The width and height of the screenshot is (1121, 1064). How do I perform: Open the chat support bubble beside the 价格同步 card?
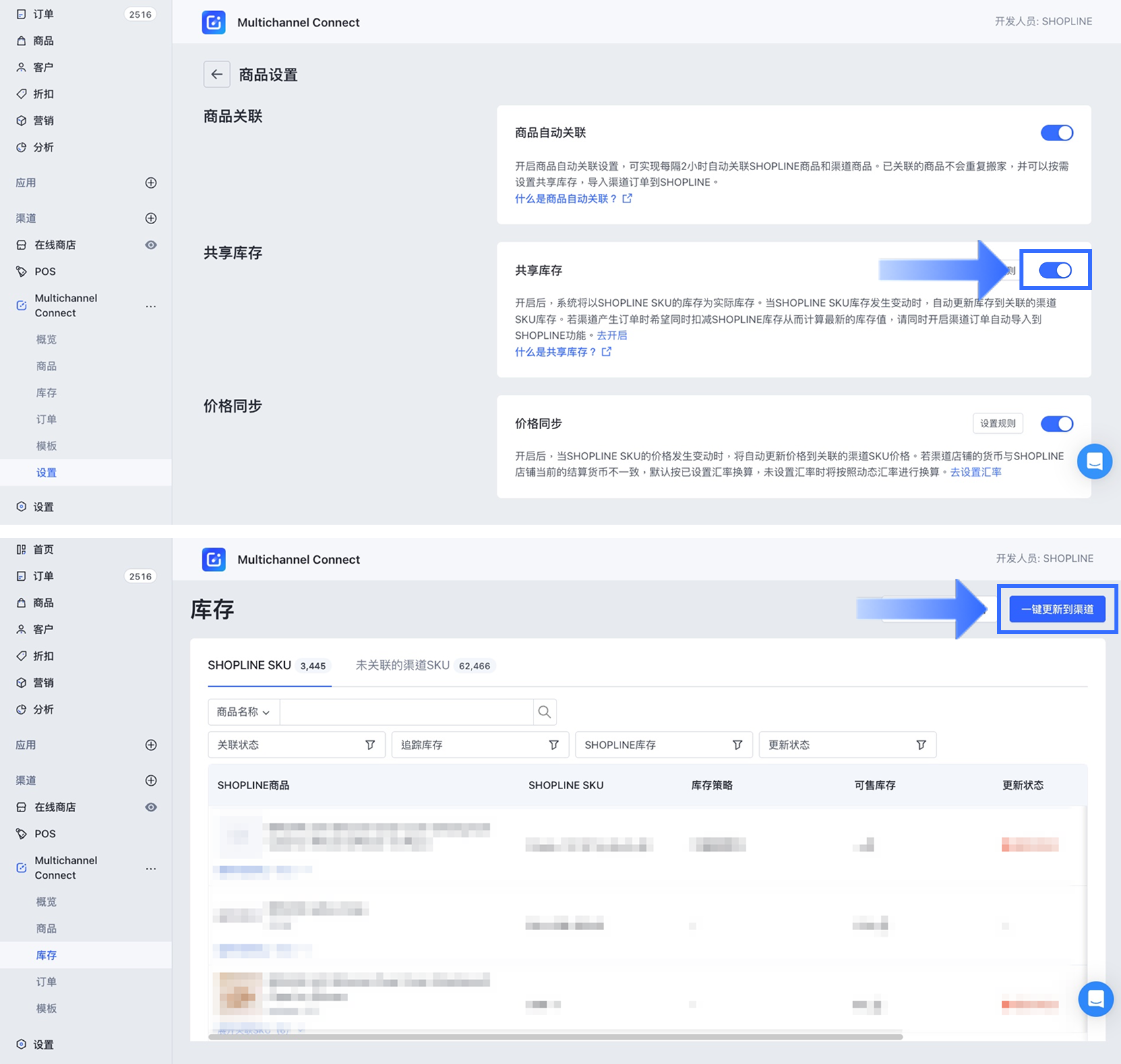[1095, 461]
